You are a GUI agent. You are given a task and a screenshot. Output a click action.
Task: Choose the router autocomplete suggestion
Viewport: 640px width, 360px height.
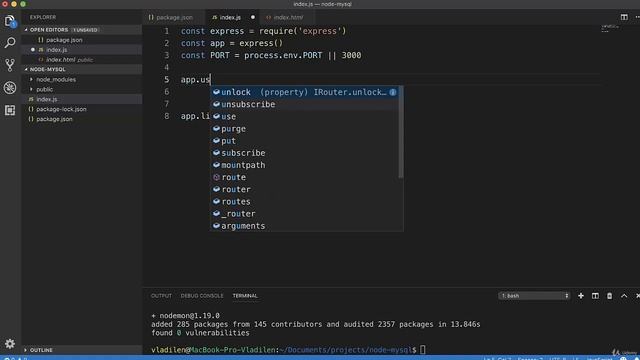(304, 189)
